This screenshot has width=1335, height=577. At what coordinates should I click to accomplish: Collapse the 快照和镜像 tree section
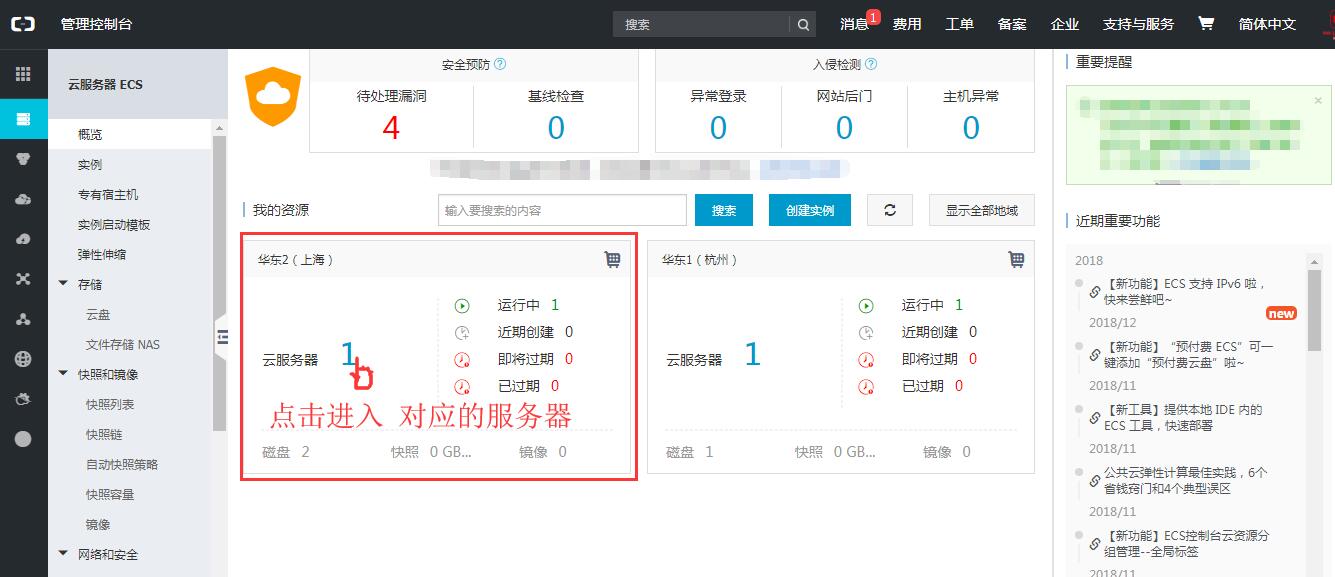click(64, 374)
